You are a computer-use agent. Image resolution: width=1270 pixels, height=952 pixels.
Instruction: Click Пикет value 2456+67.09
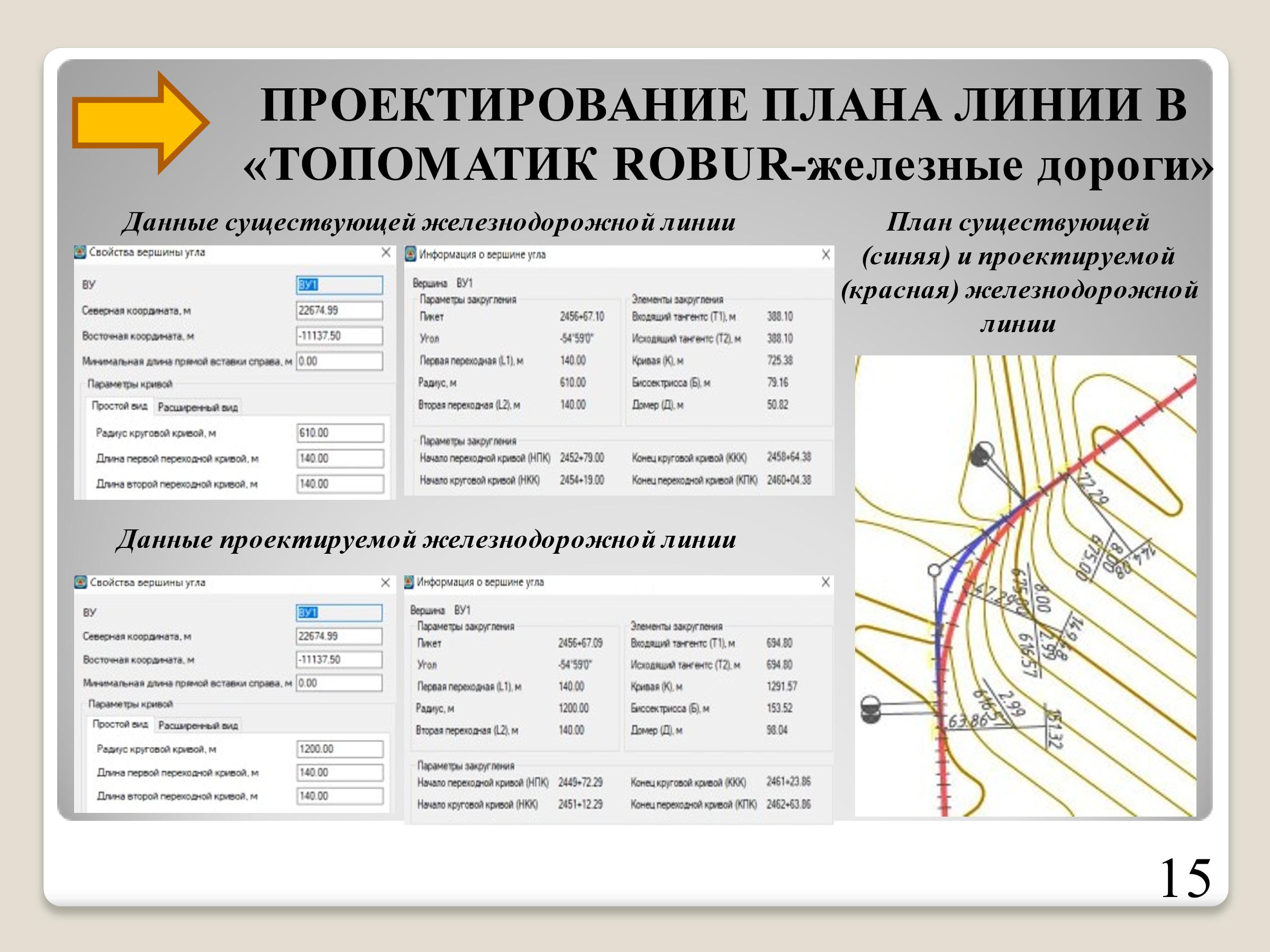[x=580, y=643]
